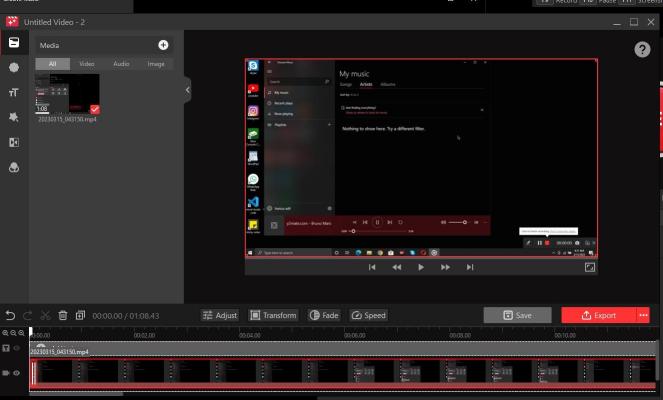Open the Speed control
This screenshot has height=400, width=663.
coord(369,315)
